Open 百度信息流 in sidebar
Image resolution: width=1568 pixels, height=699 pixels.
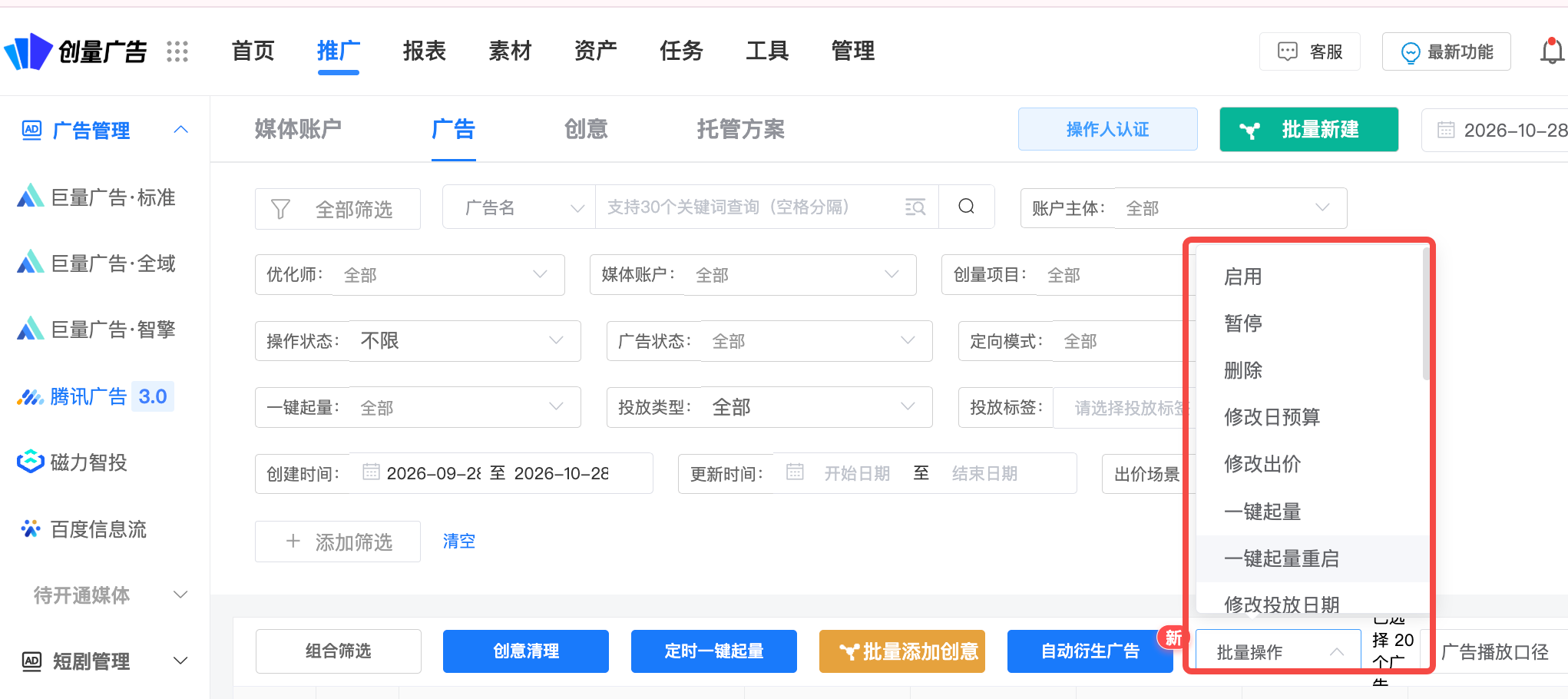tap(82, 529)
